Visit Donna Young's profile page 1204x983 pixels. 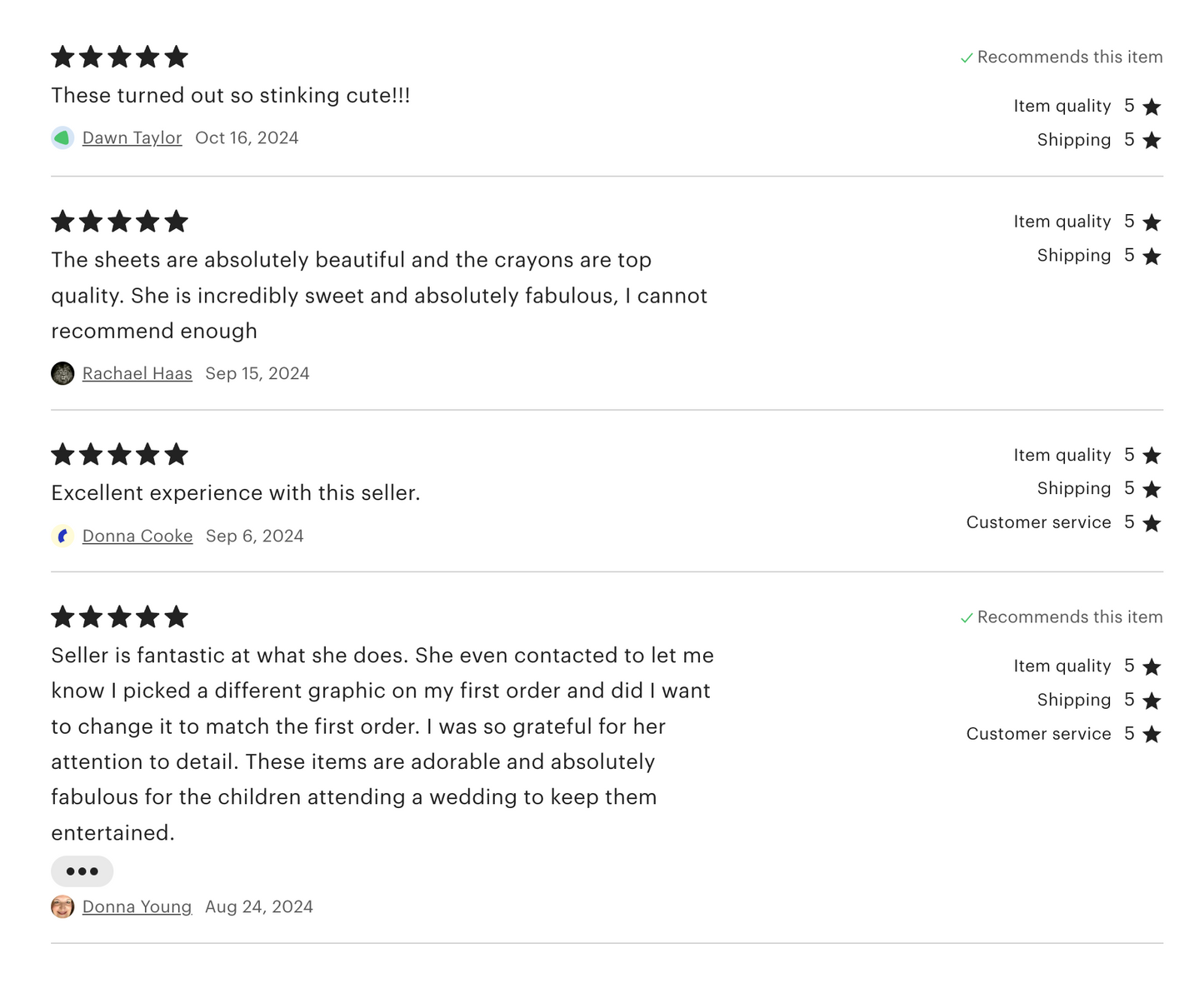(x=137, y=907)
